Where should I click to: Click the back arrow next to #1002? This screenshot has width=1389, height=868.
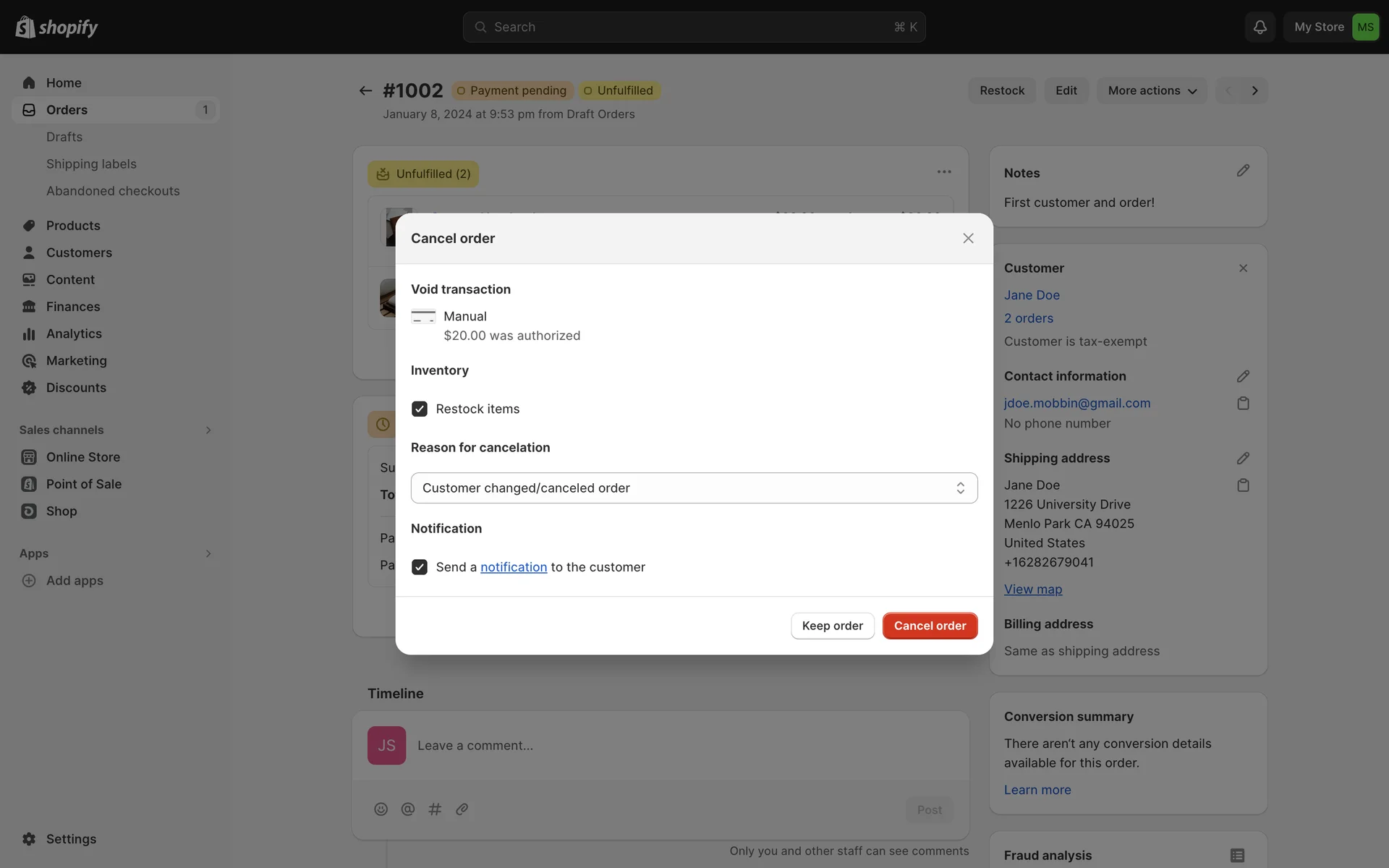coord(365,90)
